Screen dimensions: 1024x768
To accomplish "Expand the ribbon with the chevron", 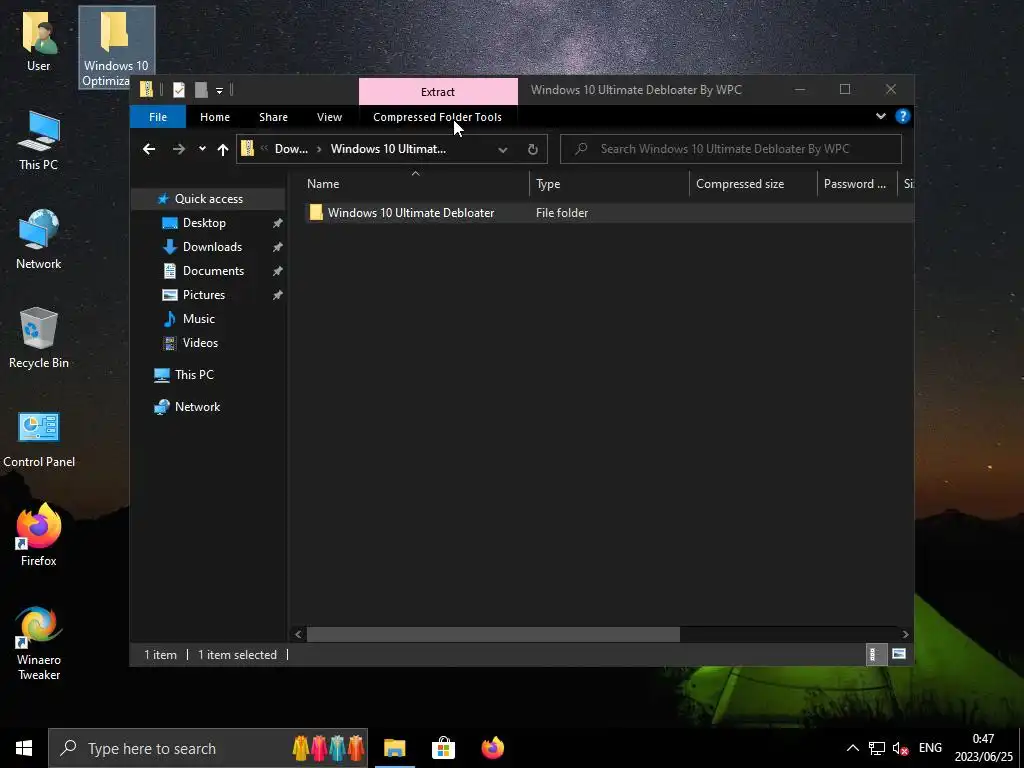I will (880, 116).
